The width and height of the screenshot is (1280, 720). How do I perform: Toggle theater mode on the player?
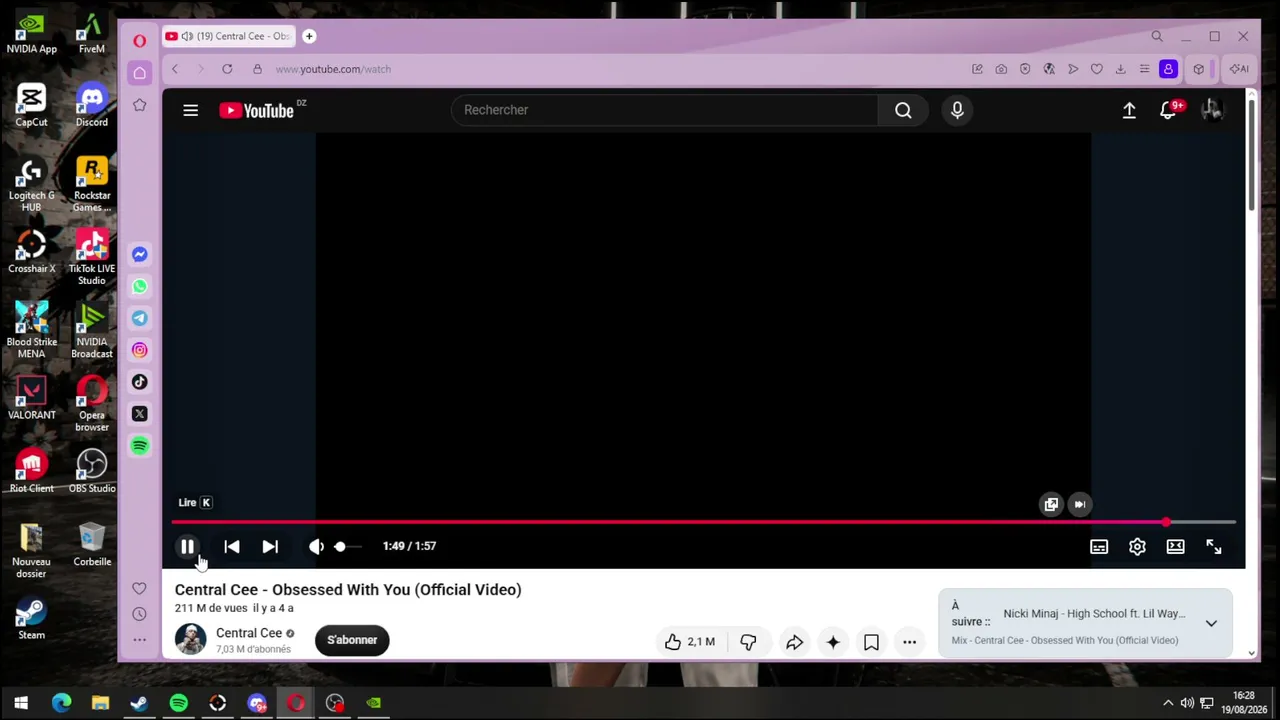pos(1175,546)
